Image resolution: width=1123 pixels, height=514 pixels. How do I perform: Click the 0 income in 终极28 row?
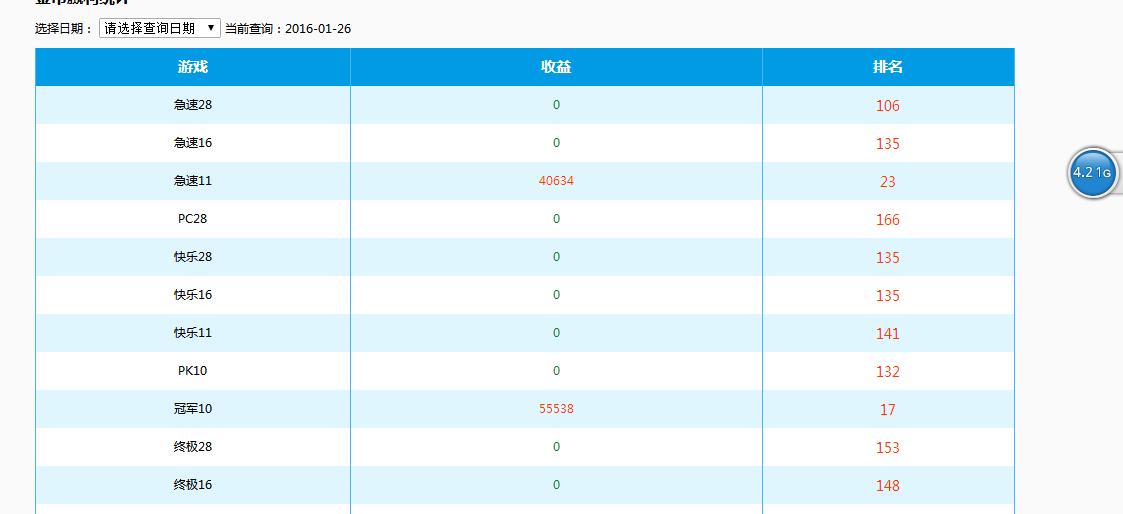pyautogui.click(x=556, y=447)
